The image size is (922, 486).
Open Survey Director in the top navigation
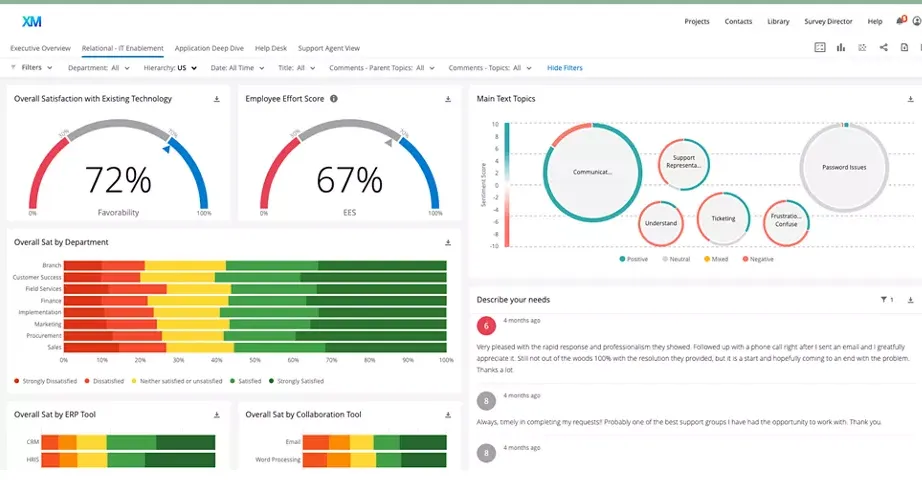pos(827,21)
